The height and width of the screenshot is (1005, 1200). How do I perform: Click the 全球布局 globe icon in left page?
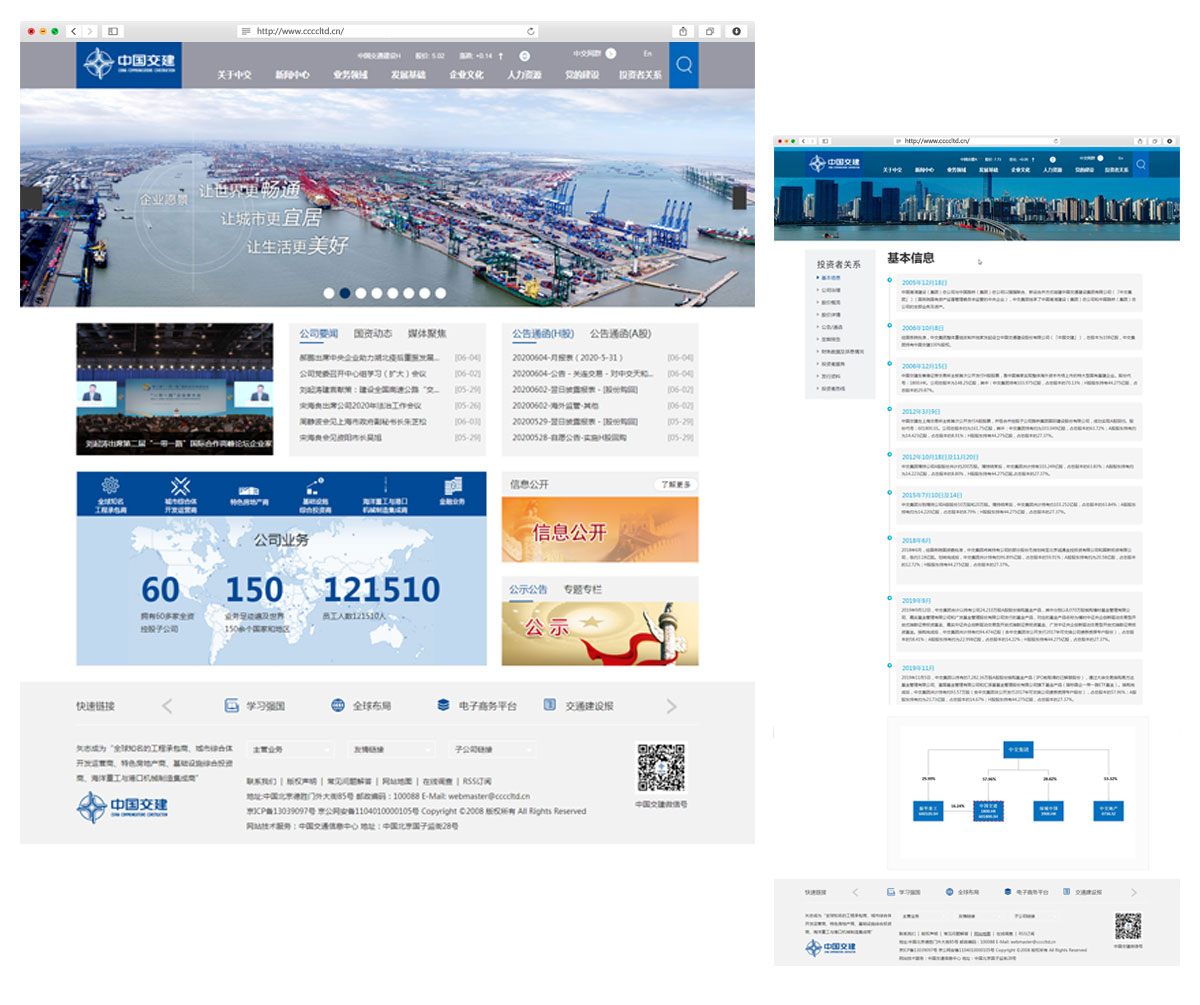(x=337, y=705)
